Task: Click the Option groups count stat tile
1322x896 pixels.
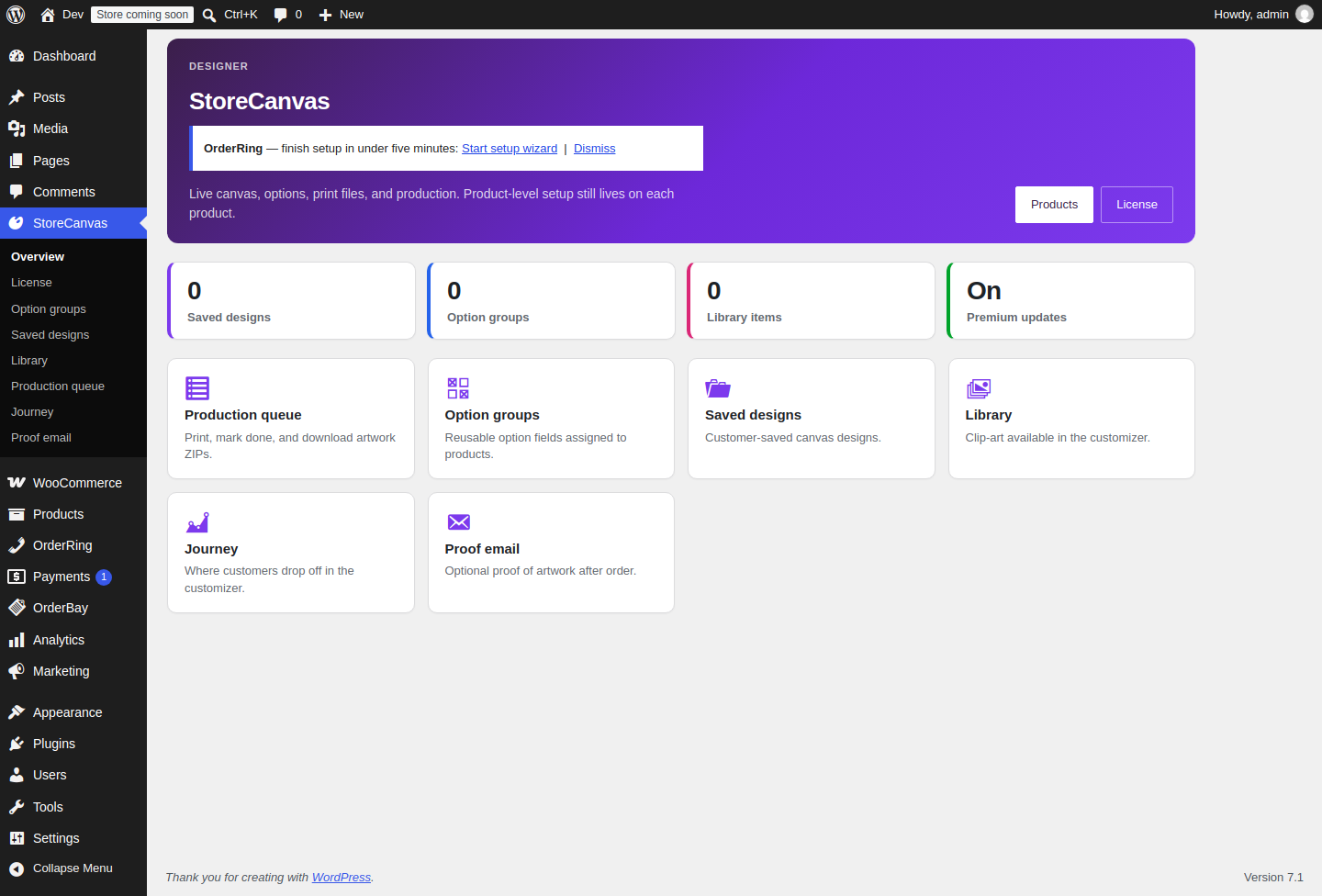Action: [x=551, y=301]
